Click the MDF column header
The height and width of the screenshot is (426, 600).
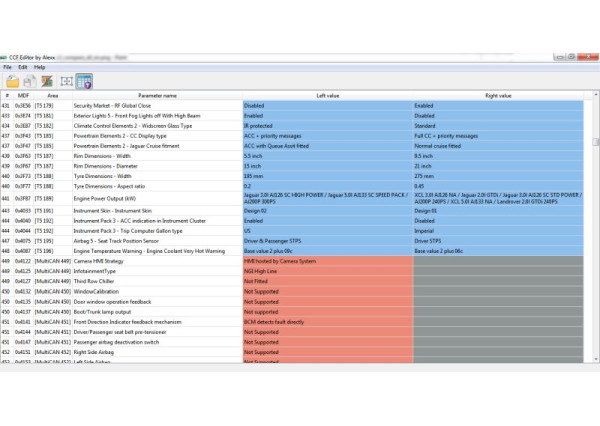22,96
